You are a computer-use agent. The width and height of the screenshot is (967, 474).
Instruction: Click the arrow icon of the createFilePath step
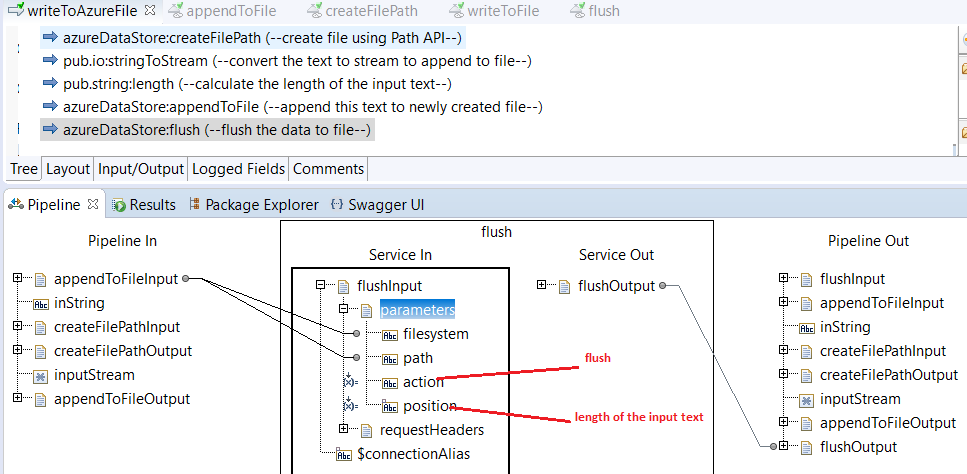(x=51, y=38)
